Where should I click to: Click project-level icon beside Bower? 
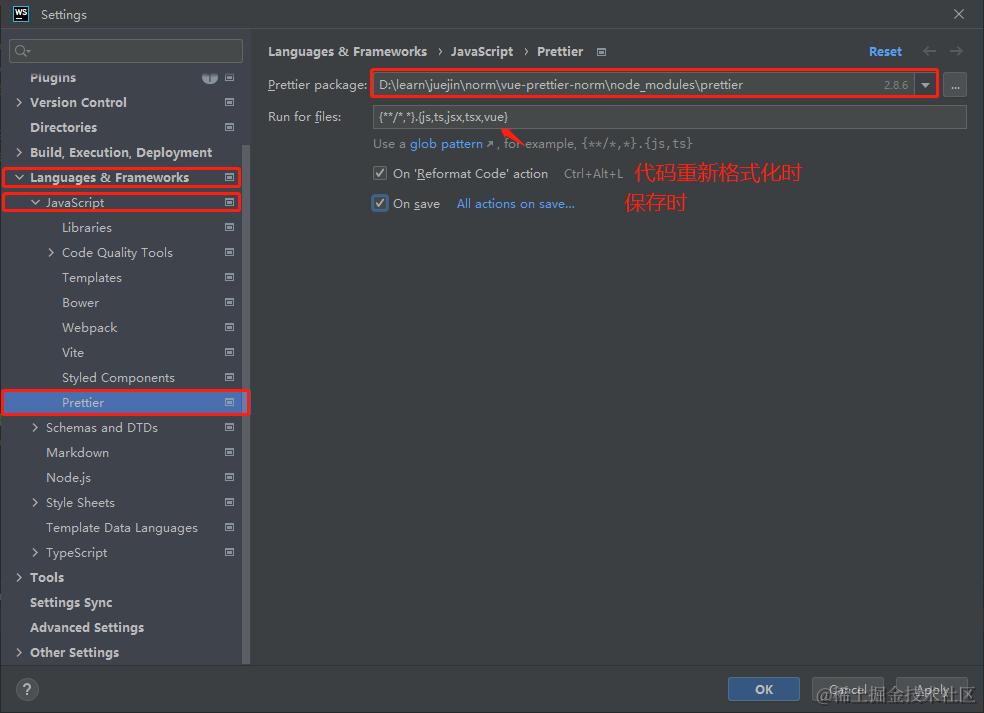[230, 303]
